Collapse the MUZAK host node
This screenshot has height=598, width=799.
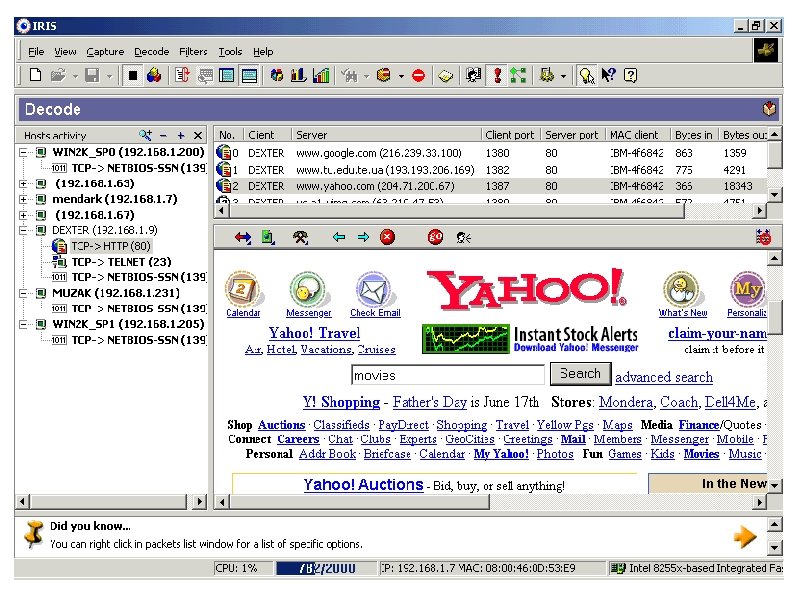coord(23,293)
